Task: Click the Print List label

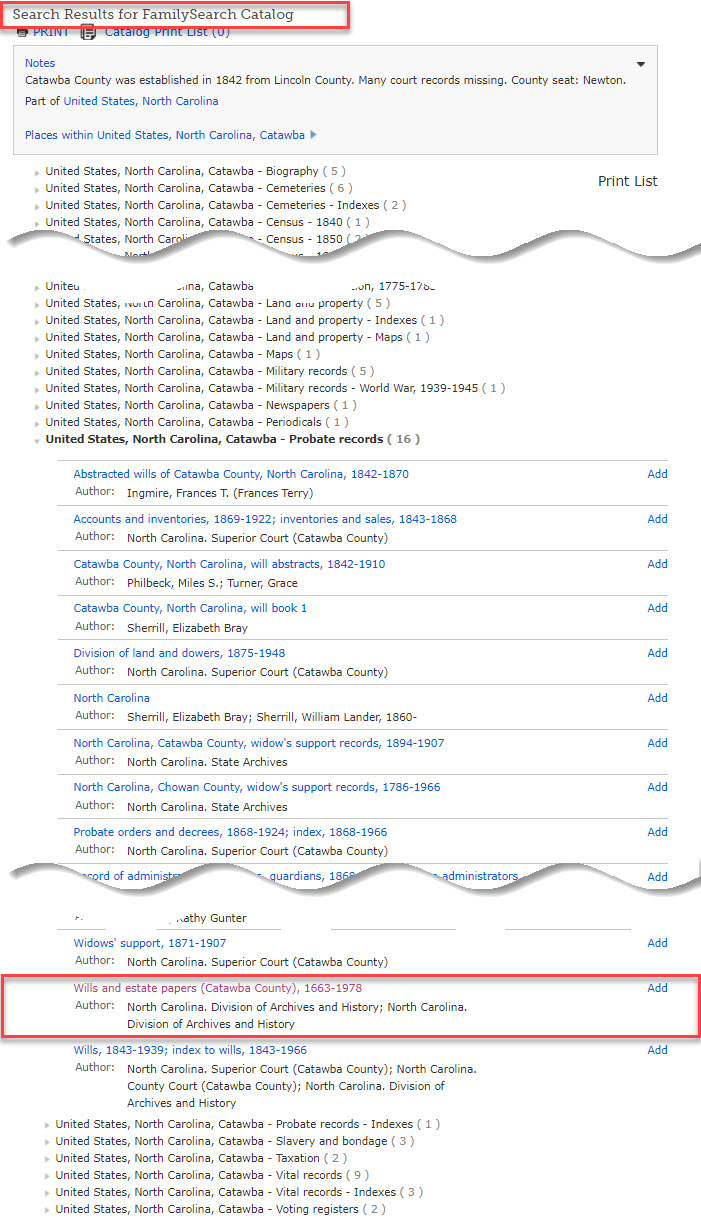Action: [628, 181]
